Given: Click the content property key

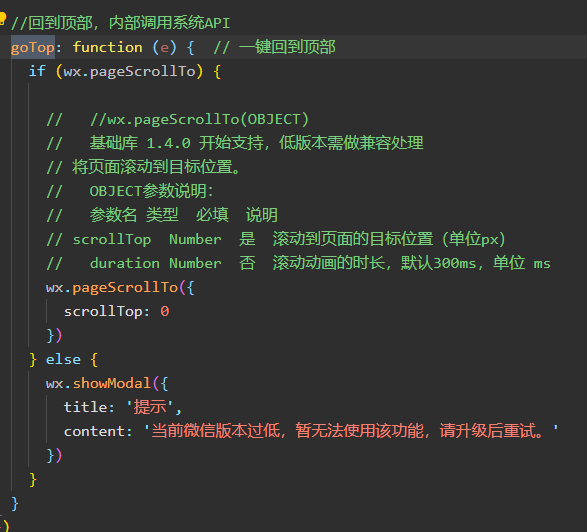Looking at the screenshot, I should 94,431.
